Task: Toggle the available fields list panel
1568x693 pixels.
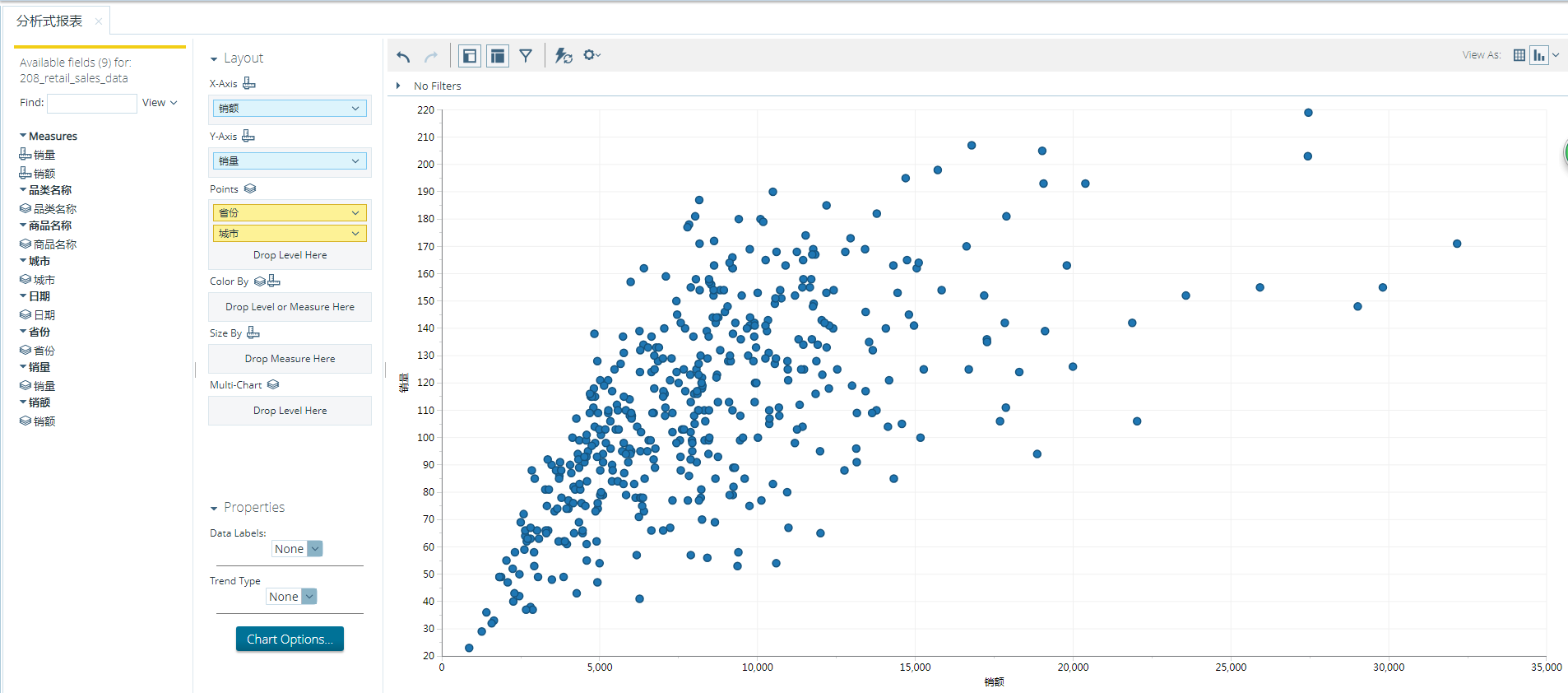Action: [470, 56]
